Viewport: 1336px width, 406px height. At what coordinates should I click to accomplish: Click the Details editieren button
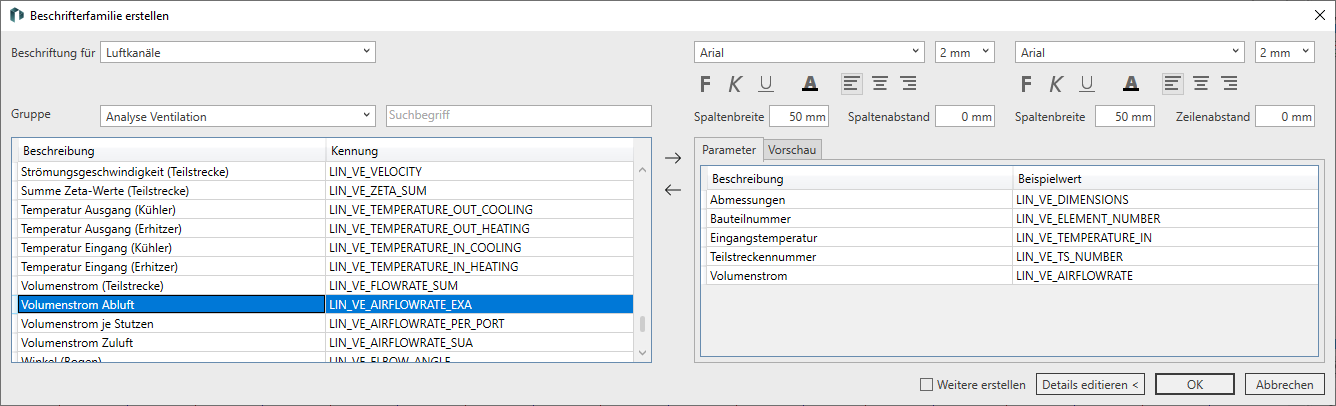1090,384
